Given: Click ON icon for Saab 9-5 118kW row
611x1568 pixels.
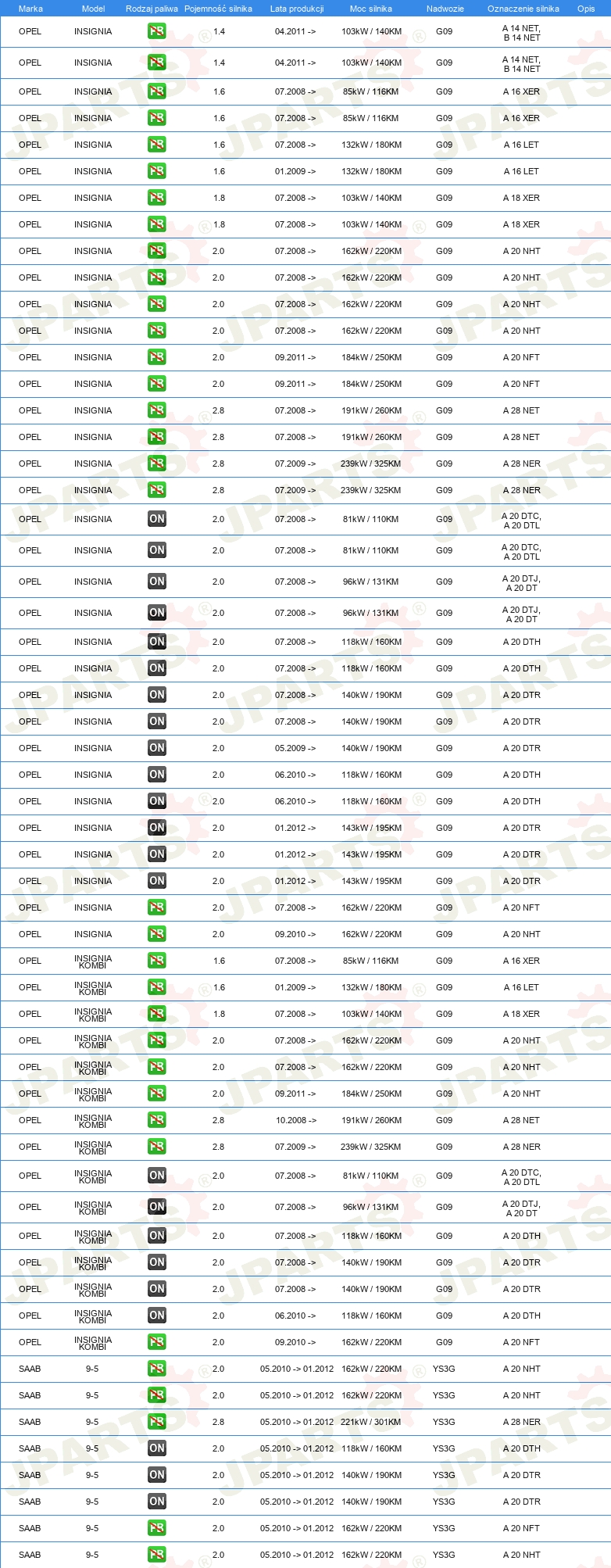Looking at the screenshot, I should pyautogui.click(x=157, y=1448).
